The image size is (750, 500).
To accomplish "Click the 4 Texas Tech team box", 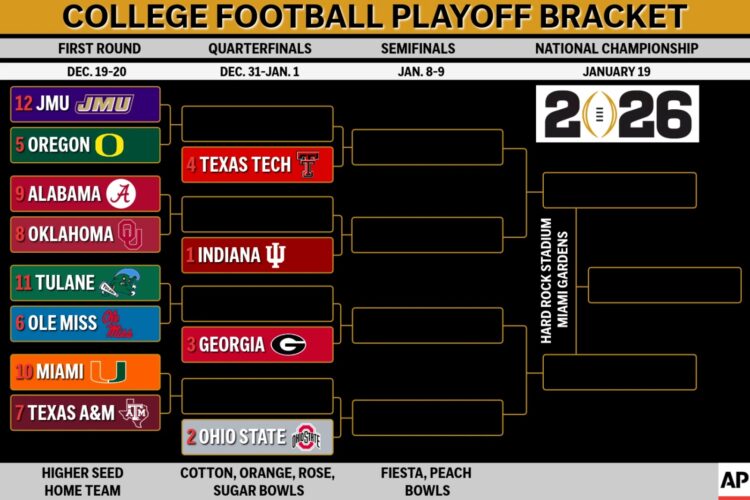I will pyautogui.click(x=257, y=165).
